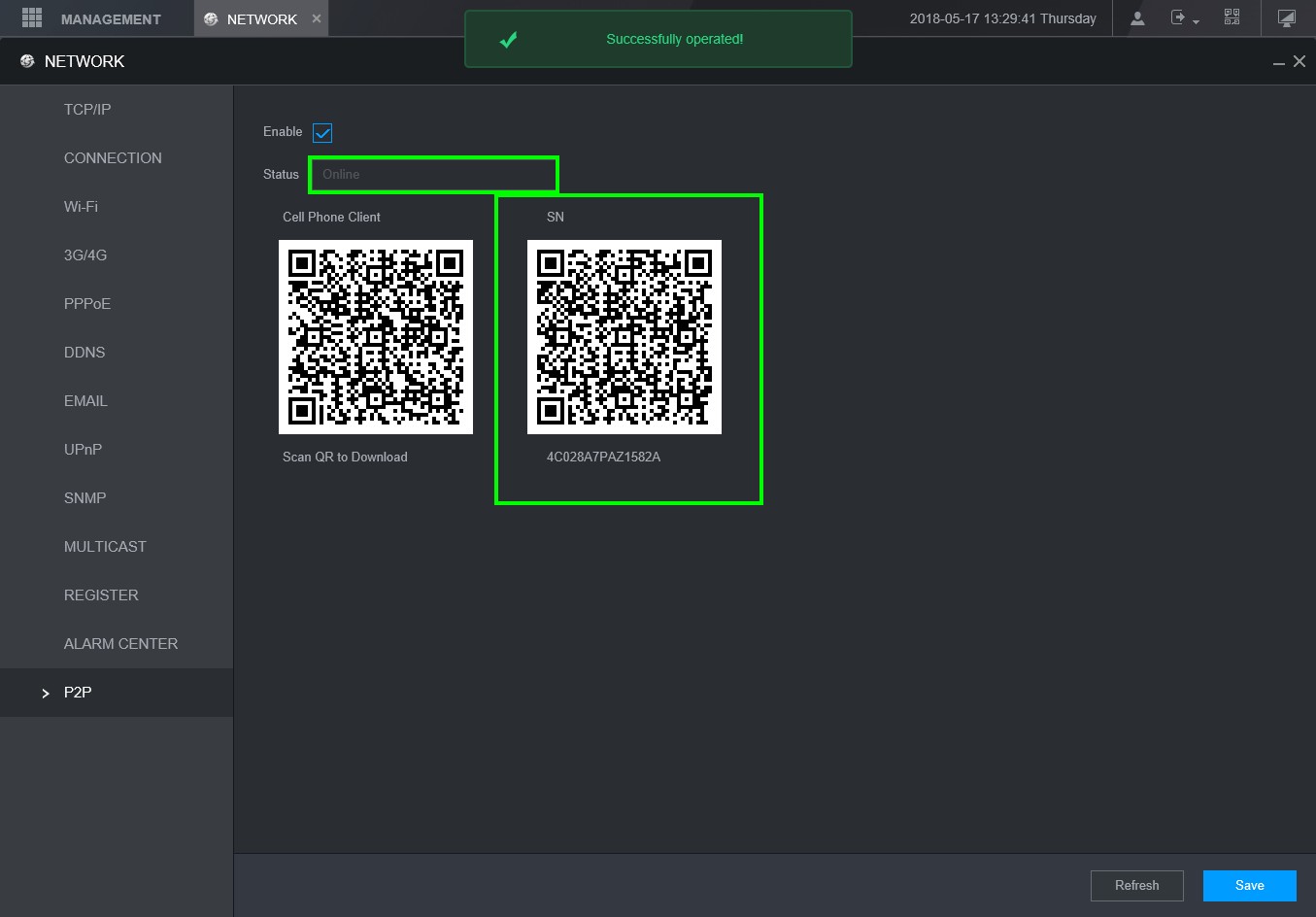Click the Status field showing Online
Viewport: 1316px width, 917px height.
click(433, 175)
